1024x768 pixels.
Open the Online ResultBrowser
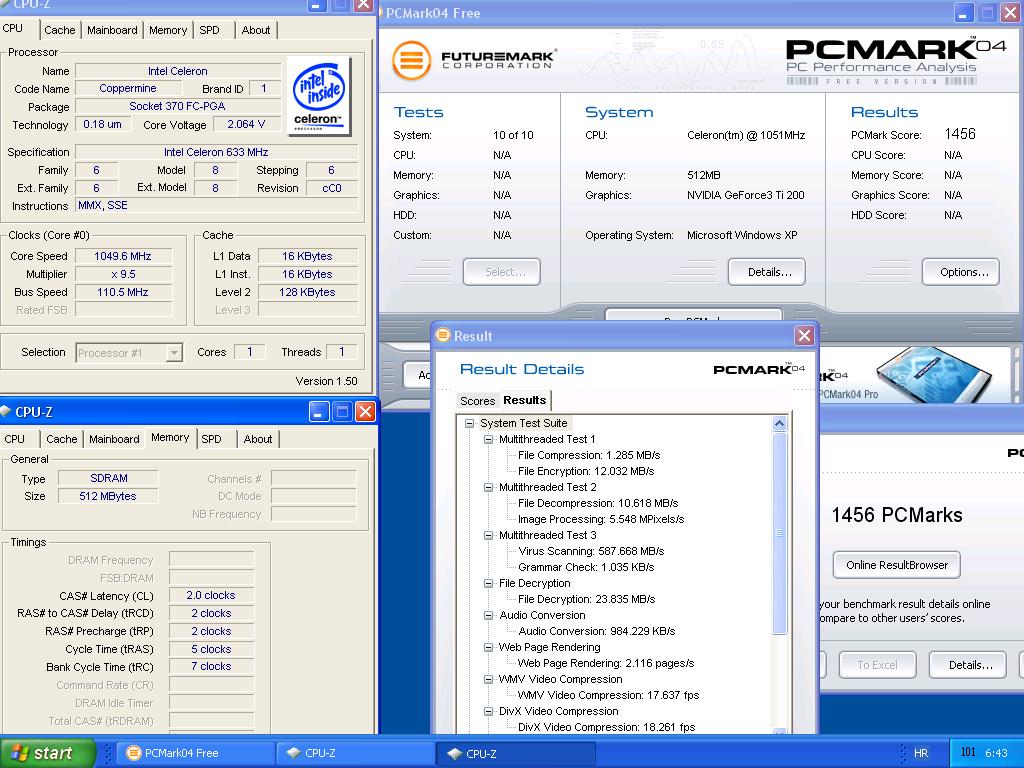tap(897, 565)
